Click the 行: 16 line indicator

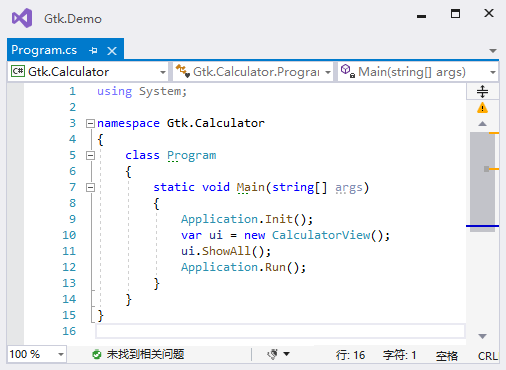350,355
